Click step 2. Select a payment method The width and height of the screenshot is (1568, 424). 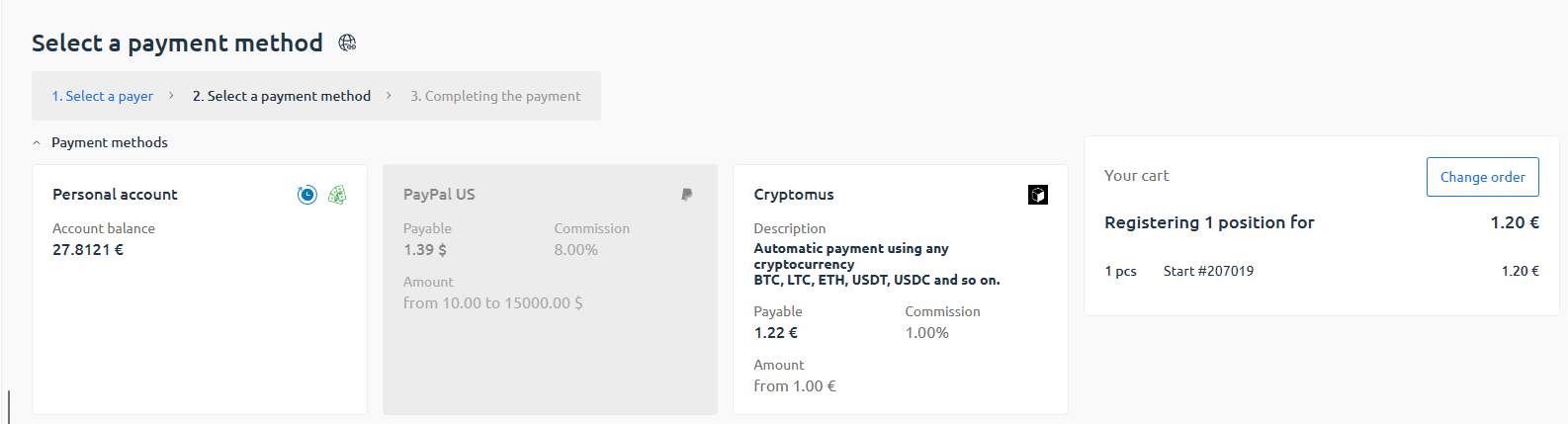coord(282,96)
